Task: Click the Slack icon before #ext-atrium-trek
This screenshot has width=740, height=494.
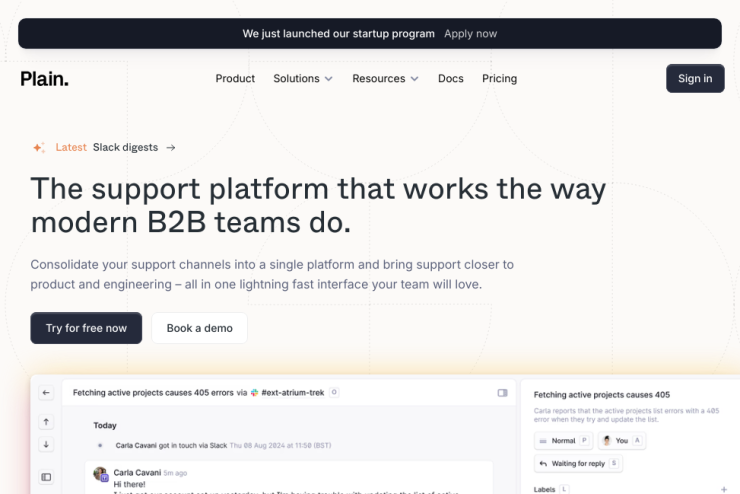Action: 254,393
